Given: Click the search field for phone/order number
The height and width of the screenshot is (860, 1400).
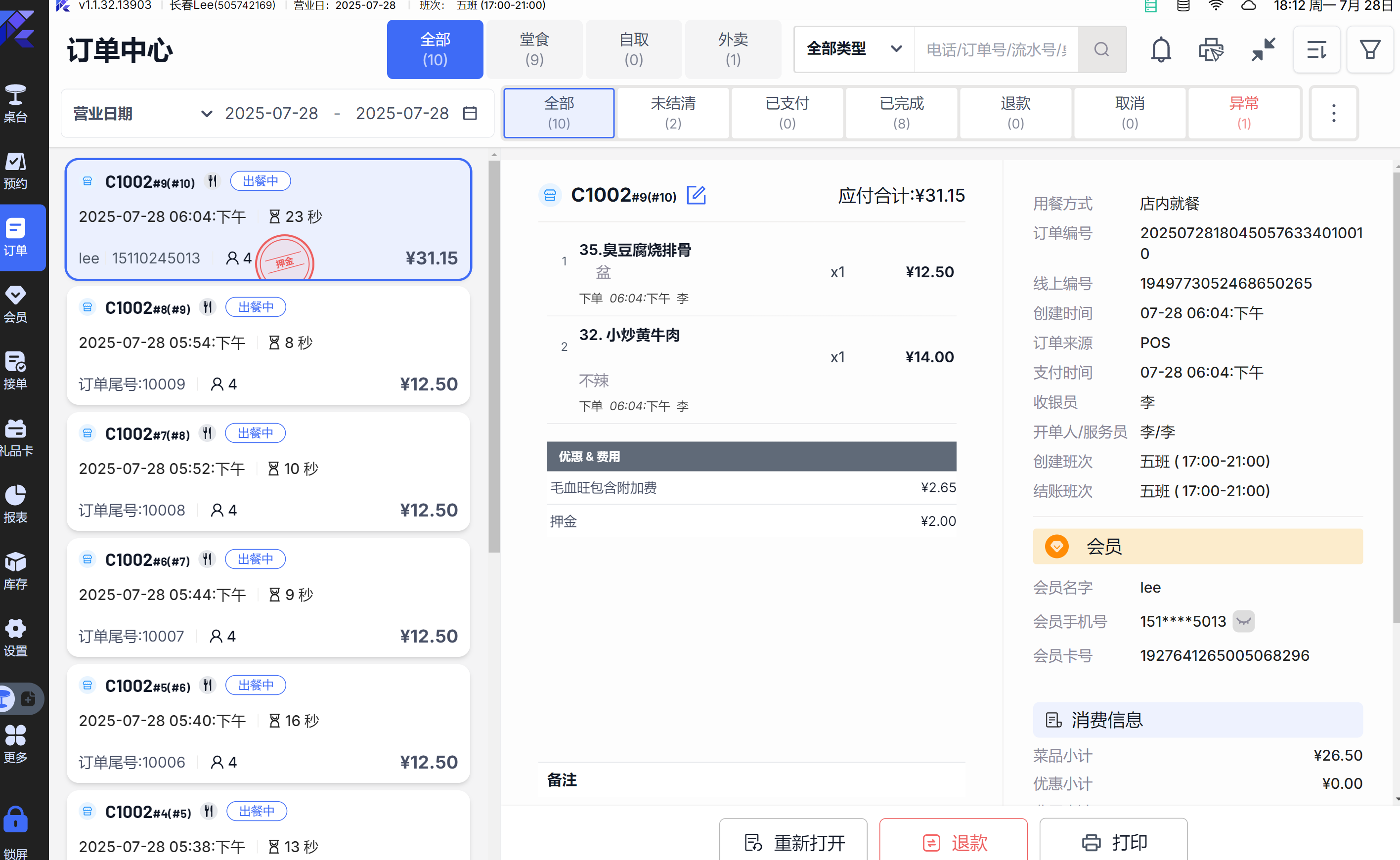Looking at the screenshot, I should tap(996, 49).
